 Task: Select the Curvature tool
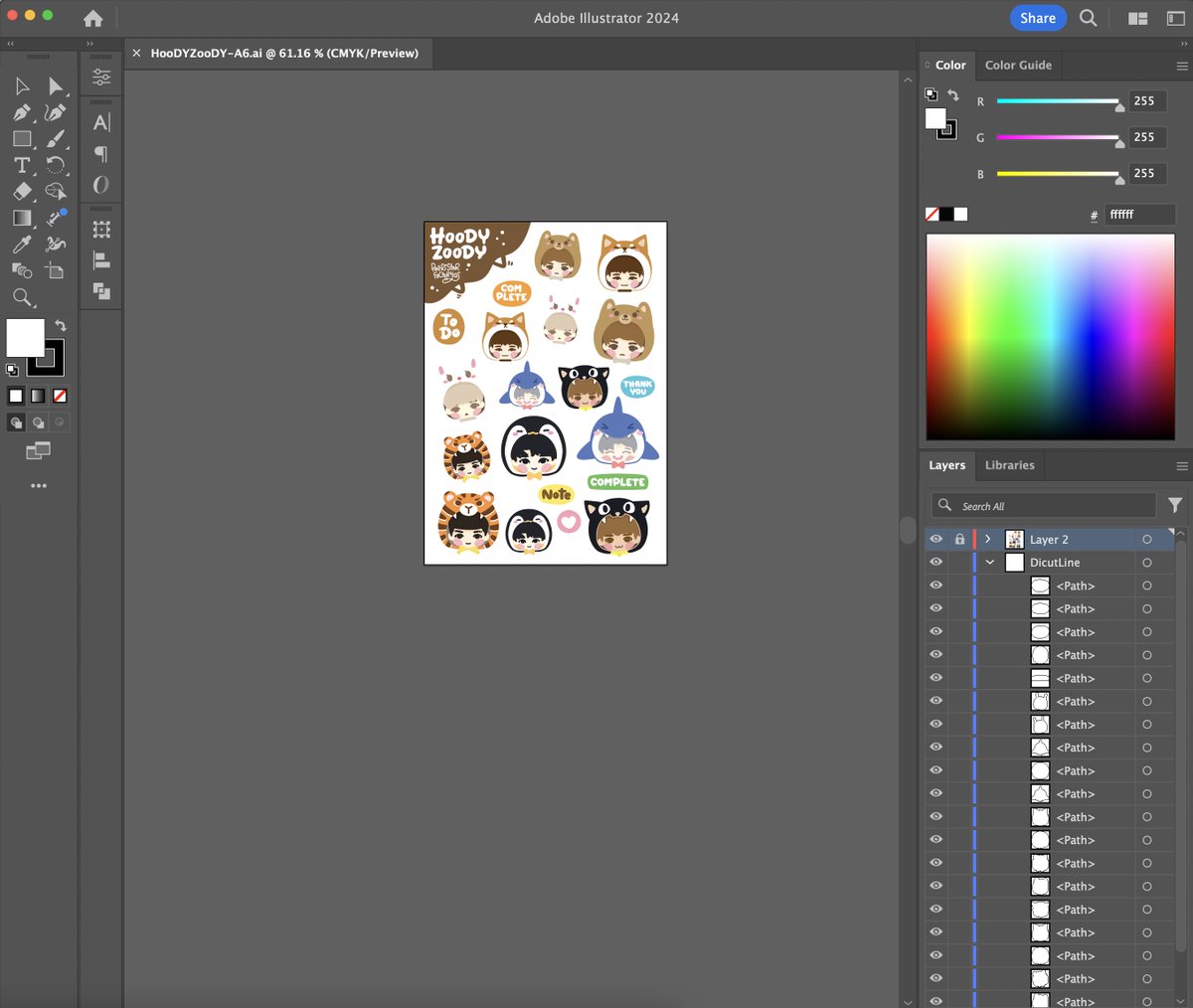[x=56, y=112]
